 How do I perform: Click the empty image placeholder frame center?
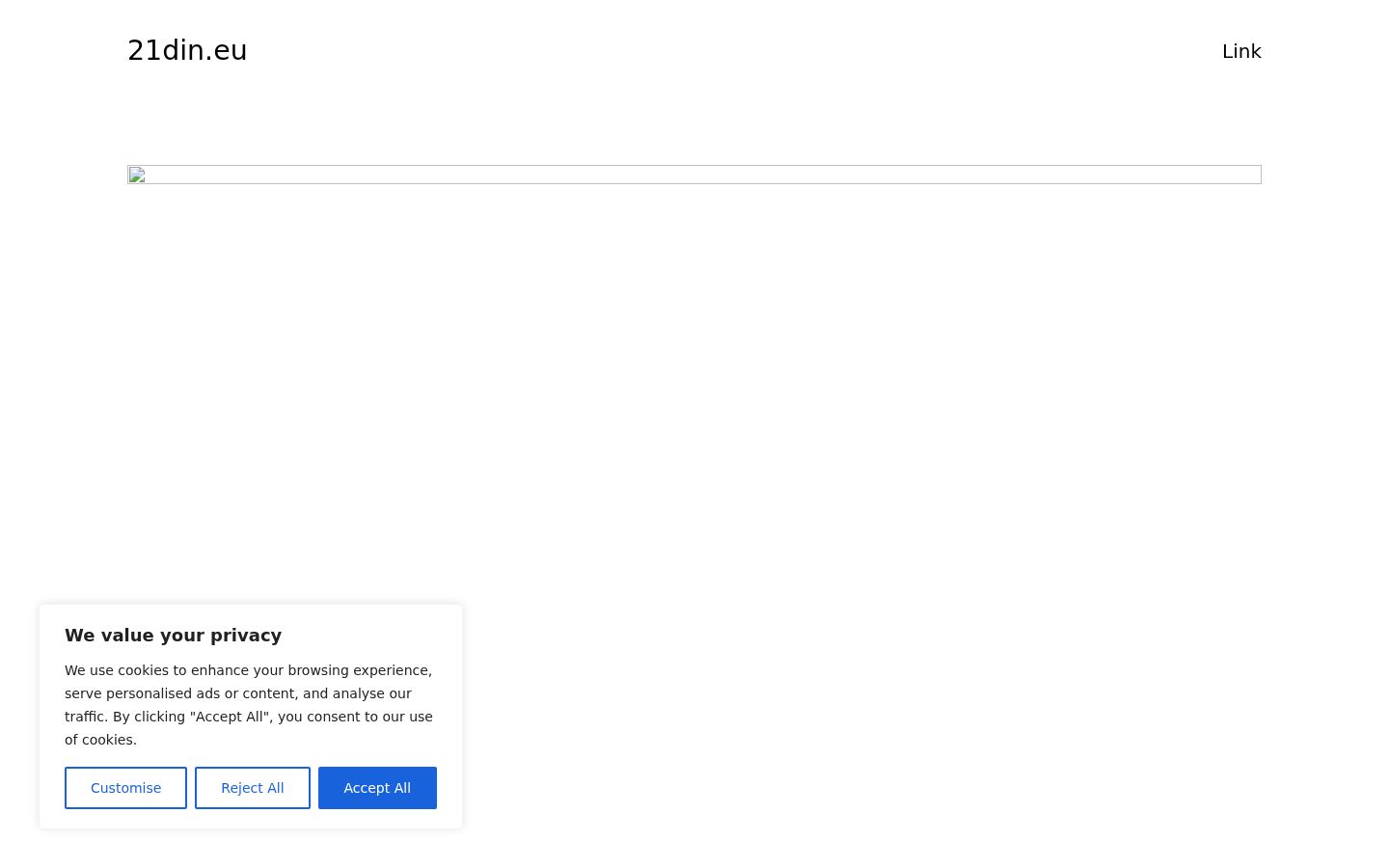694,175
